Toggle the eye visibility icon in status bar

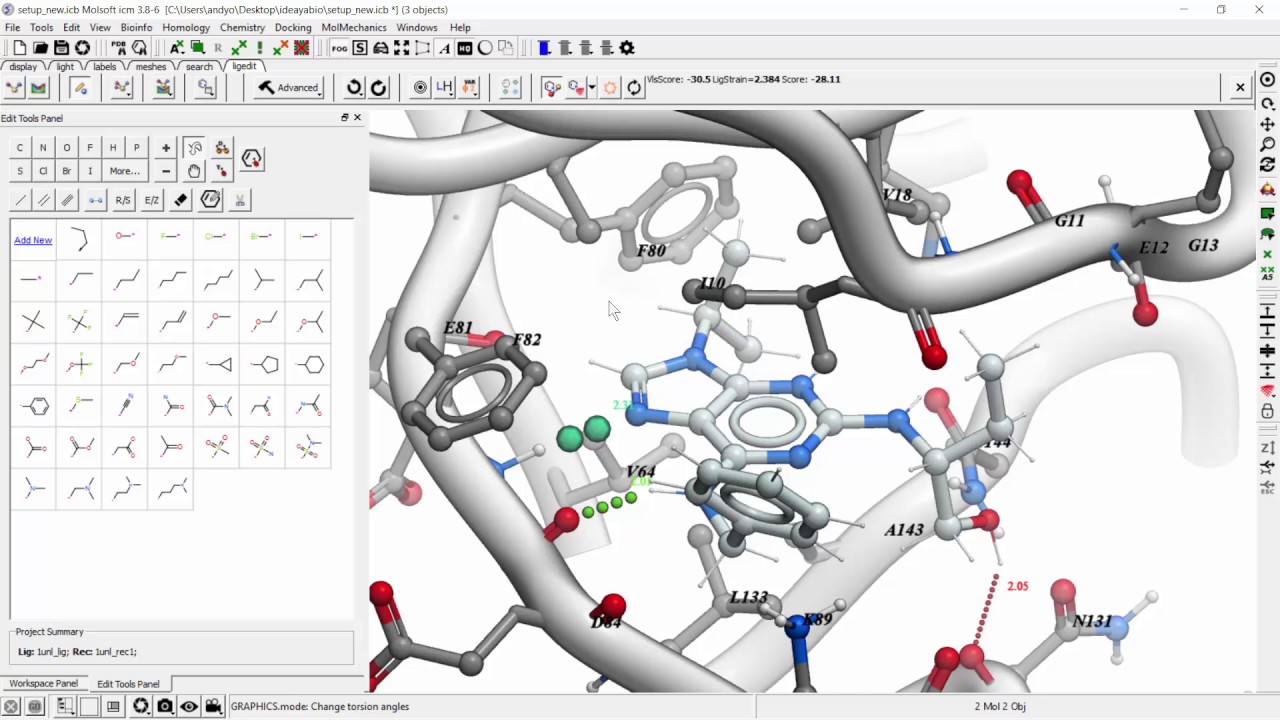point(189,707)
